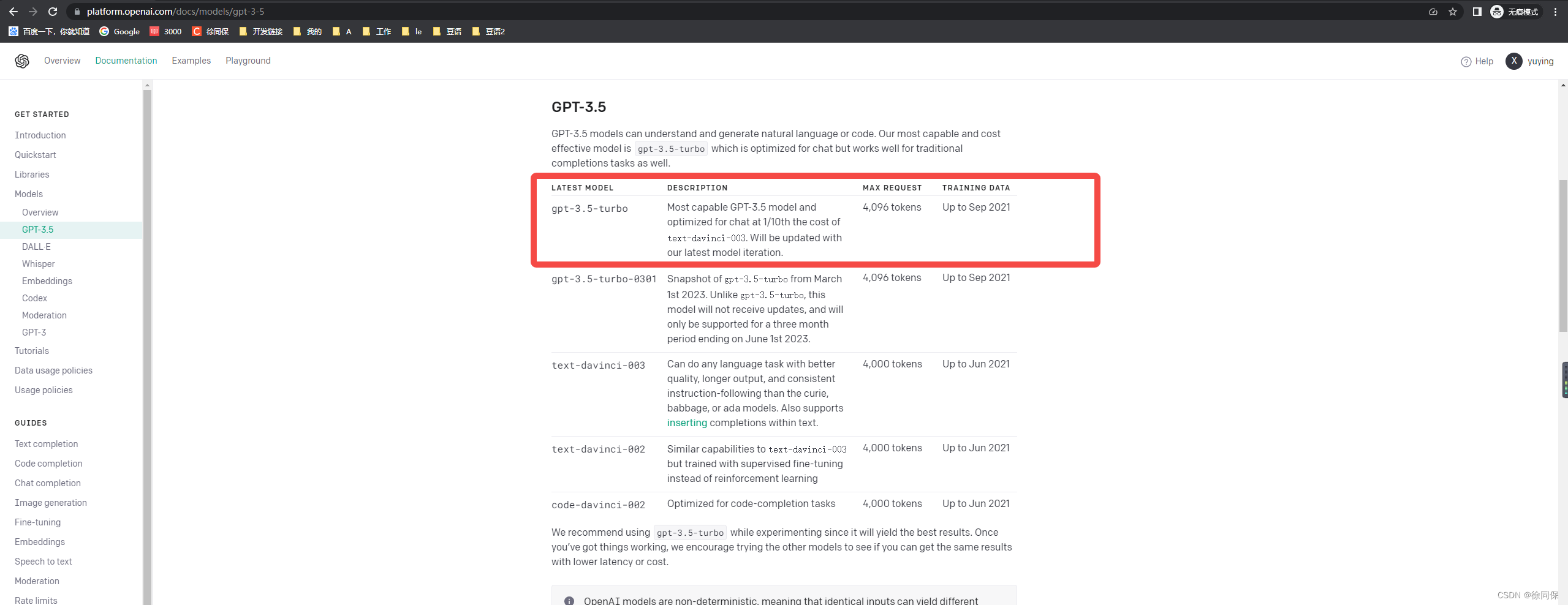The height and width of the screenshot is (605, 1568).
Task: Switch to the Documentation tab
Action: (x=126, y=61)
